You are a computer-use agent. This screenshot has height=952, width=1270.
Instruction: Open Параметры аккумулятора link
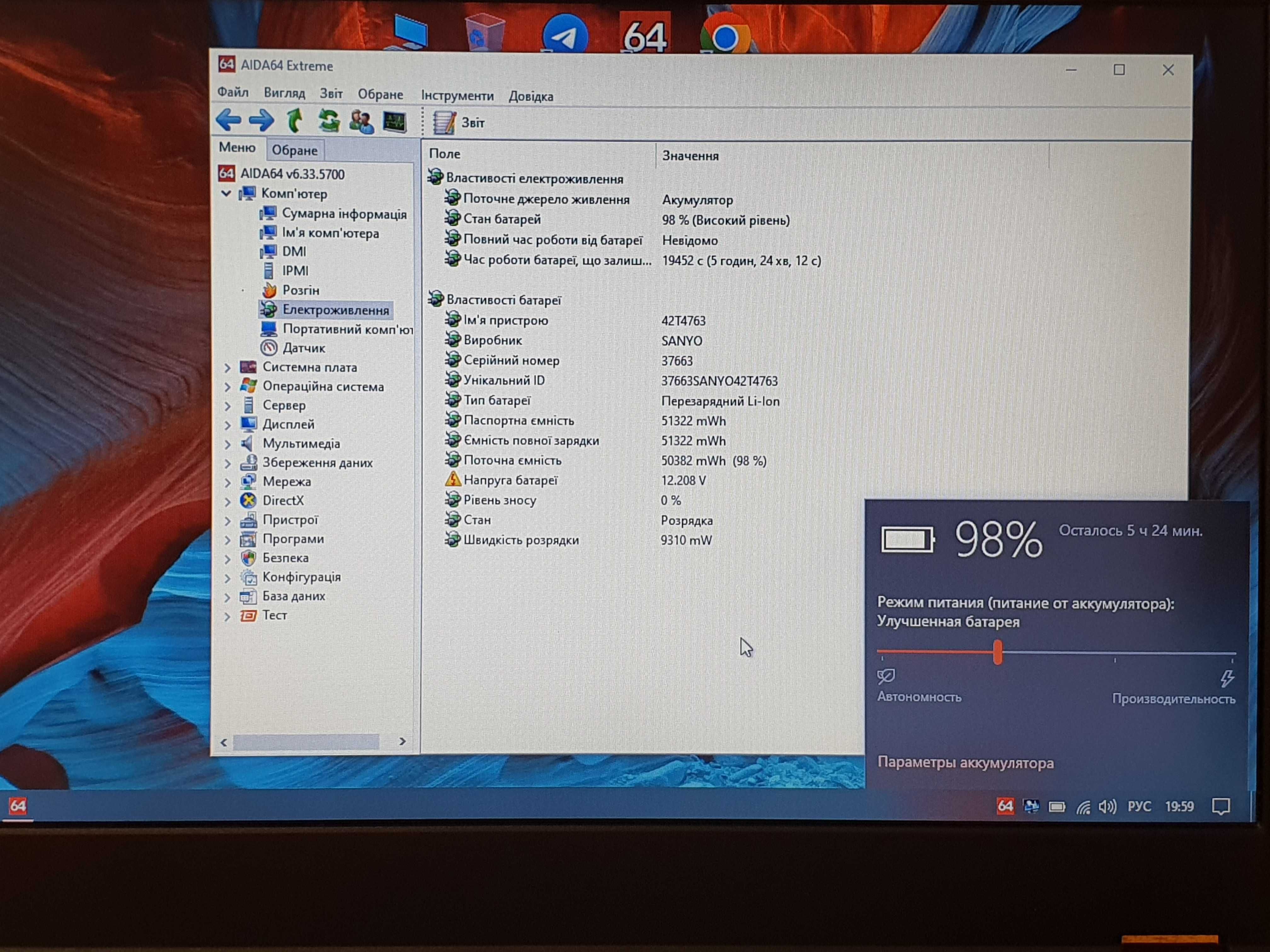click(x=966, y=762)
